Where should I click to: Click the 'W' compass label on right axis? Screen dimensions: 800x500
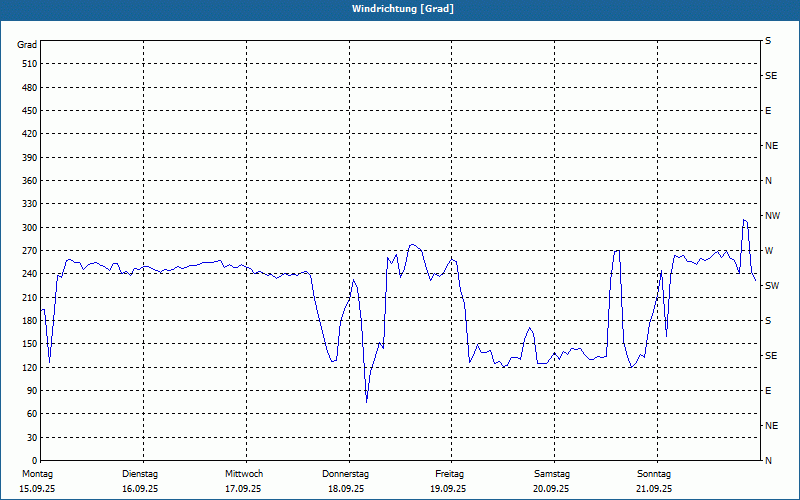pos(769,251)
